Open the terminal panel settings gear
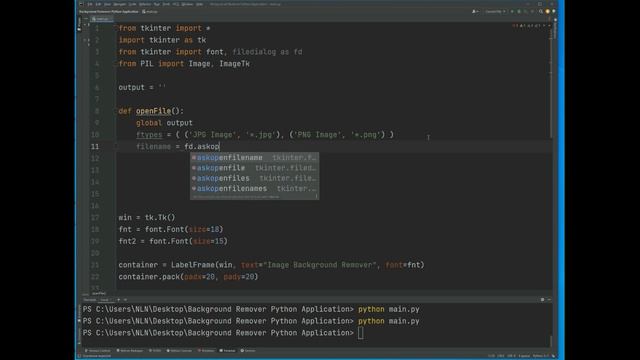This screenshot has width=640, height=360. pos(542,300)
